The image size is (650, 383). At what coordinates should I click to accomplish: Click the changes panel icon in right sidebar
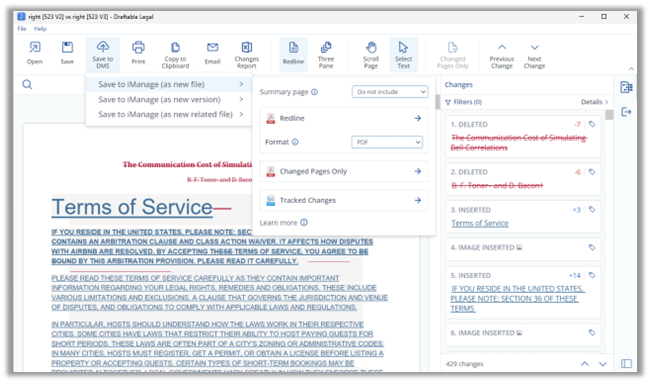click(626, 87)
